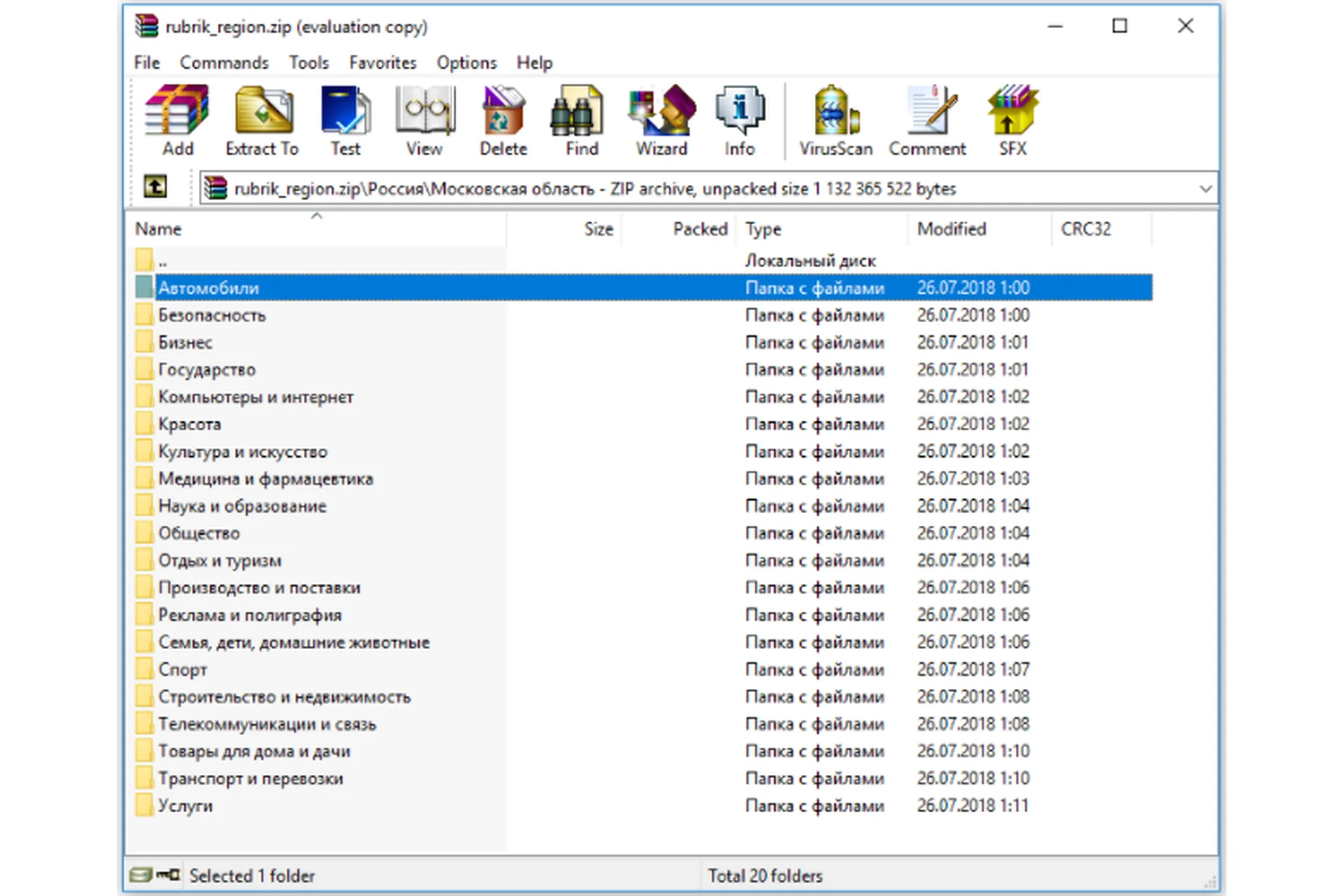Select the Спорт folder row
Screen dimensions: 1344x896
pyautogui.click(x=182, y=669)
